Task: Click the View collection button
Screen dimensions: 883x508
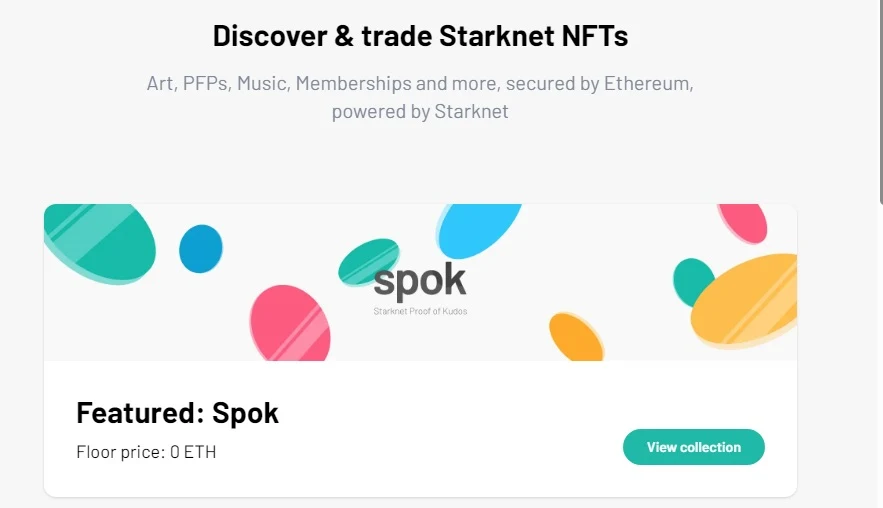Action: click(x=693, y=447)
